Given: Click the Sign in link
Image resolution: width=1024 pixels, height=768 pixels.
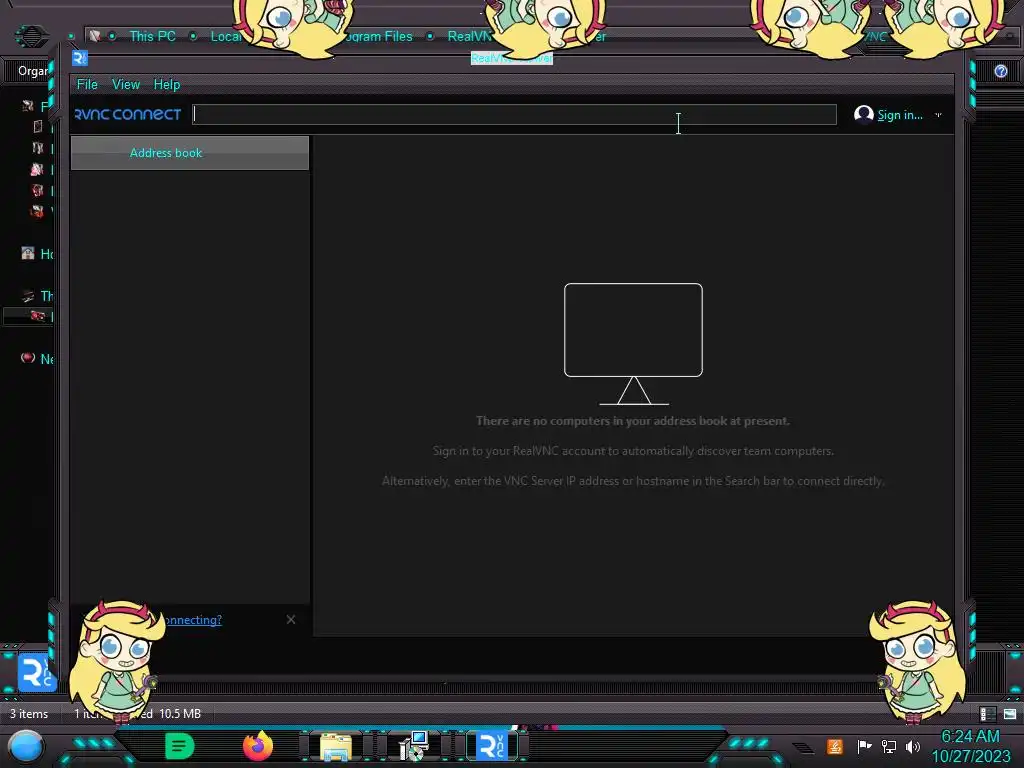Looking at the screenshot, I should tap(899, 115).
